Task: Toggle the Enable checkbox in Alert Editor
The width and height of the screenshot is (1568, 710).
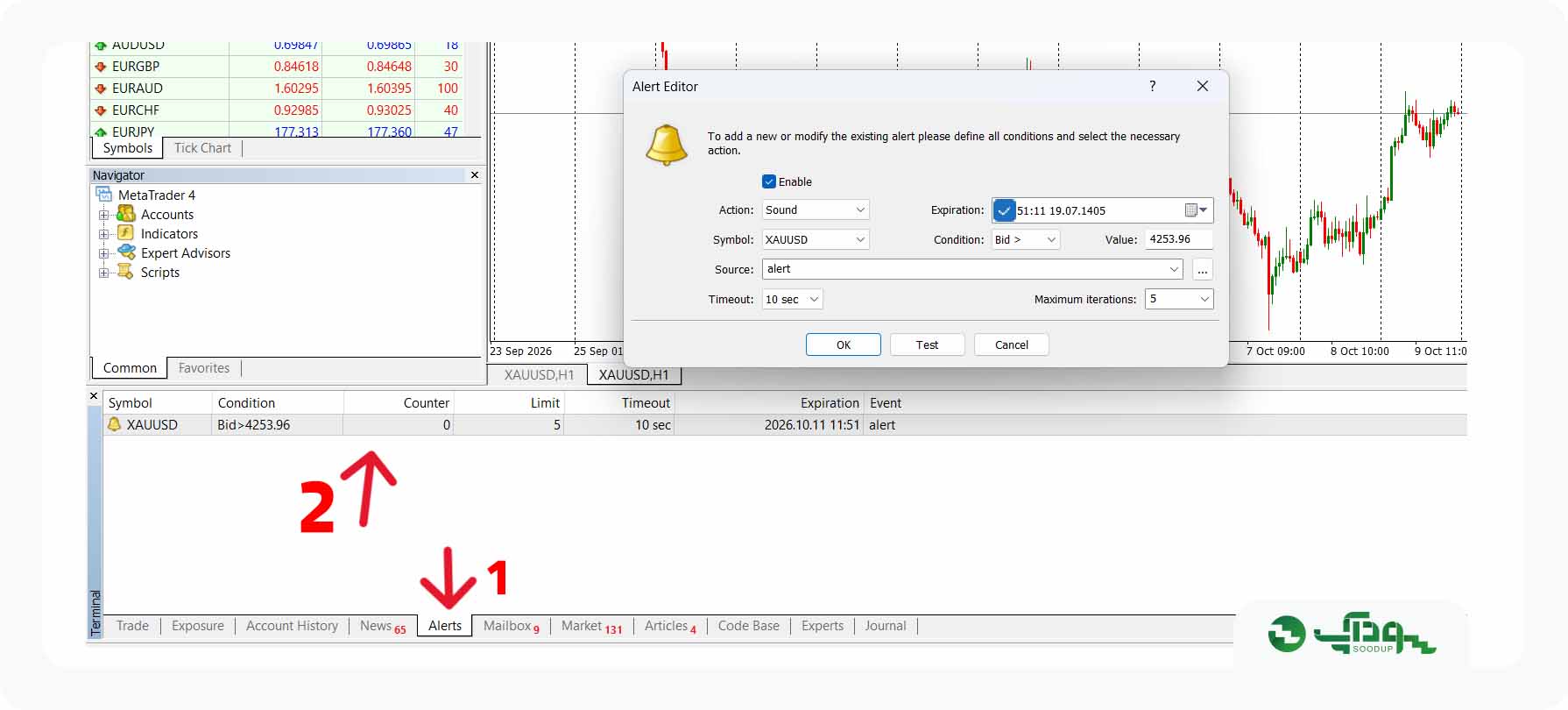Action: [x=769, y=181]
